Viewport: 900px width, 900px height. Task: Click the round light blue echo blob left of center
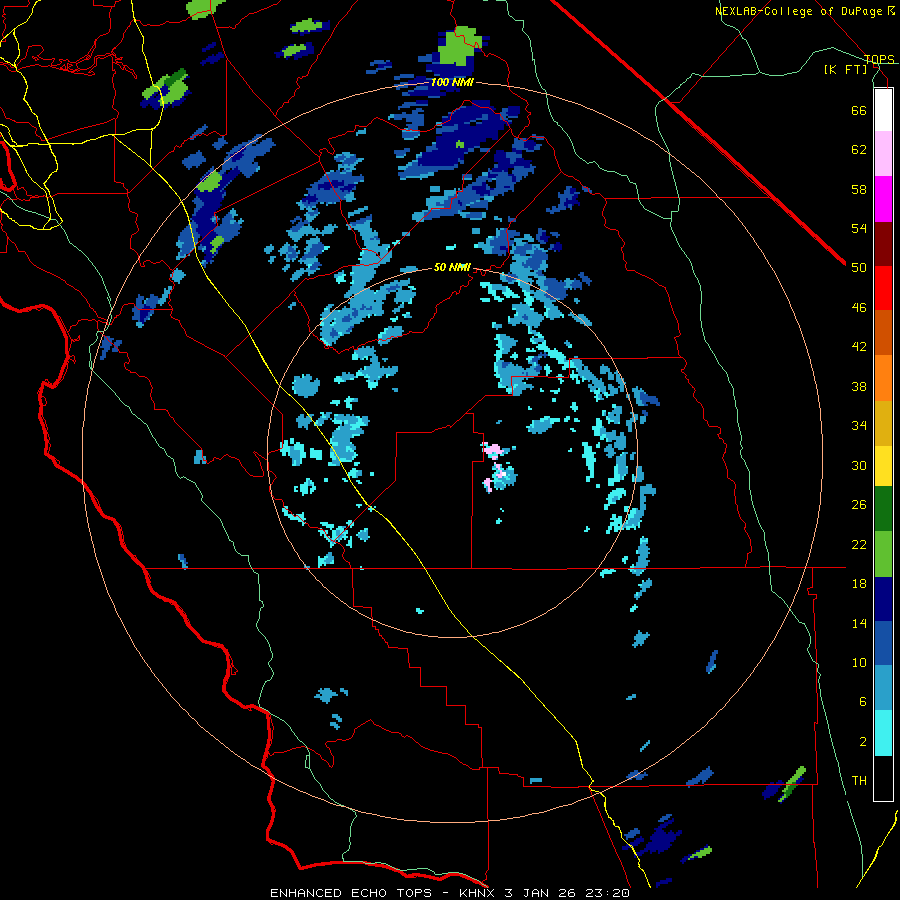tap(305, 386)
